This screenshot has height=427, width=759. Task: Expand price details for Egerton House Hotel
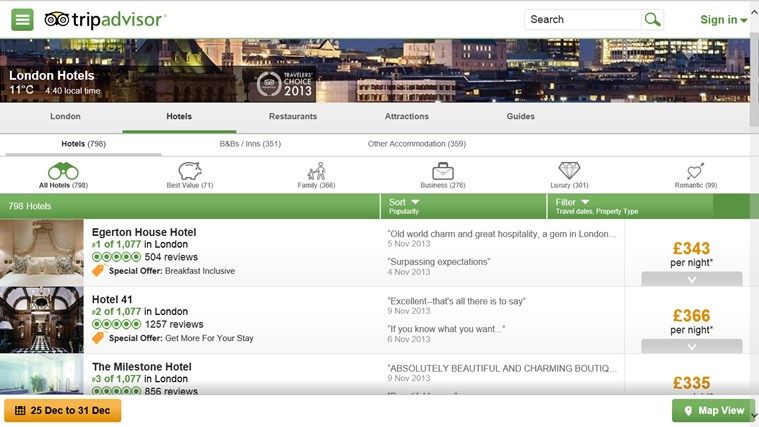[x=691, y=279]
